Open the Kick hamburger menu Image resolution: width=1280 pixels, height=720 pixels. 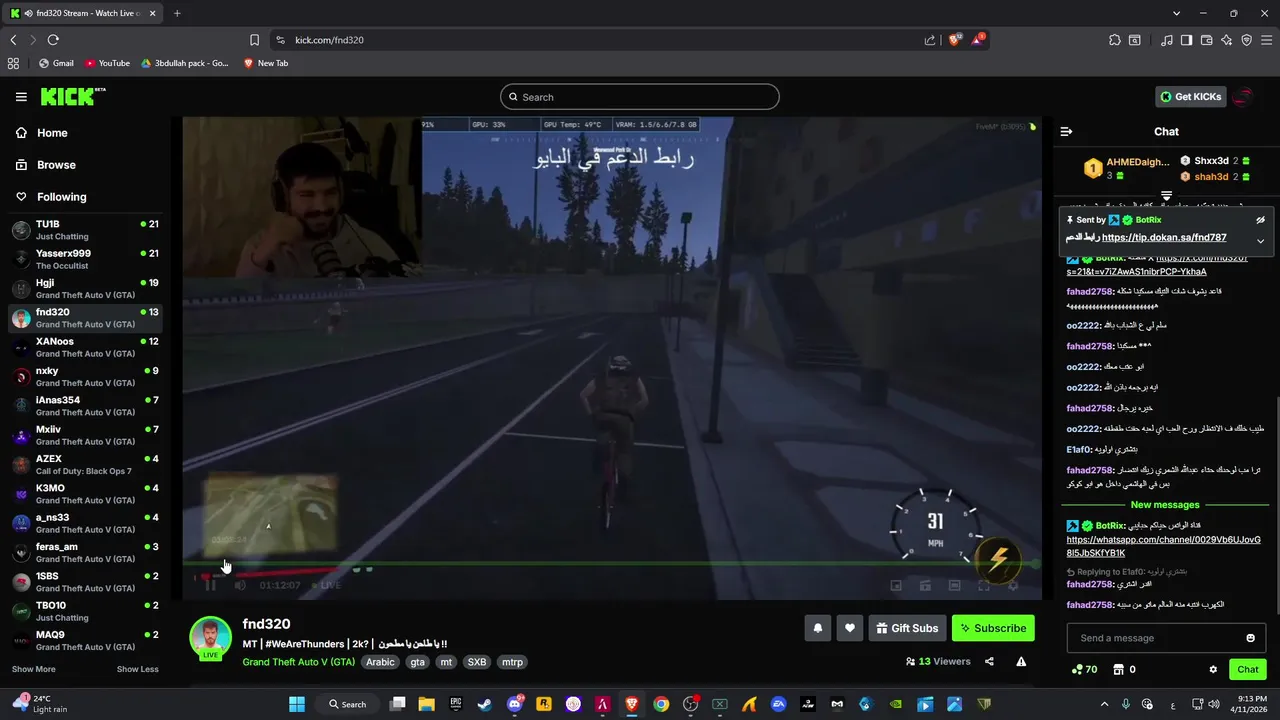coord(21,97)
